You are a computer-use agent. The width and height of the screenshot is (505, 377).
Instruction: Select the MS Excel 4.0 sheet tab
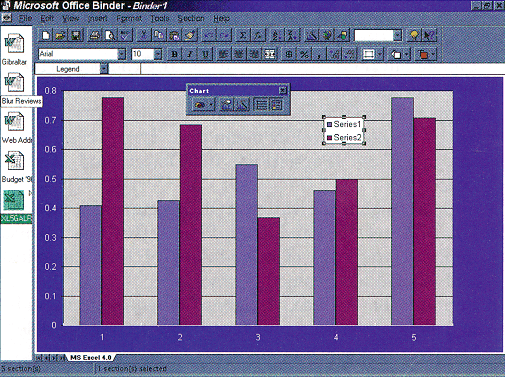[x=91, y=358]
